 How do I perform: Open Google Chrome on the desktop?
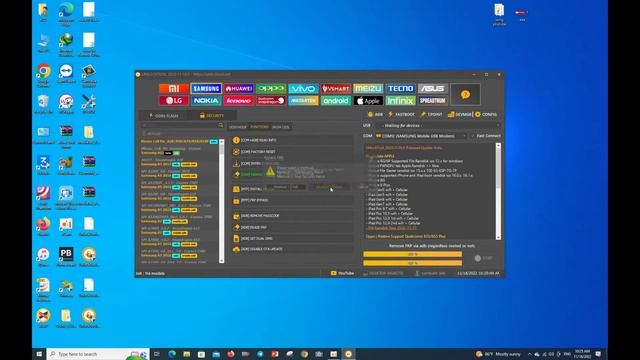[43, 75]
